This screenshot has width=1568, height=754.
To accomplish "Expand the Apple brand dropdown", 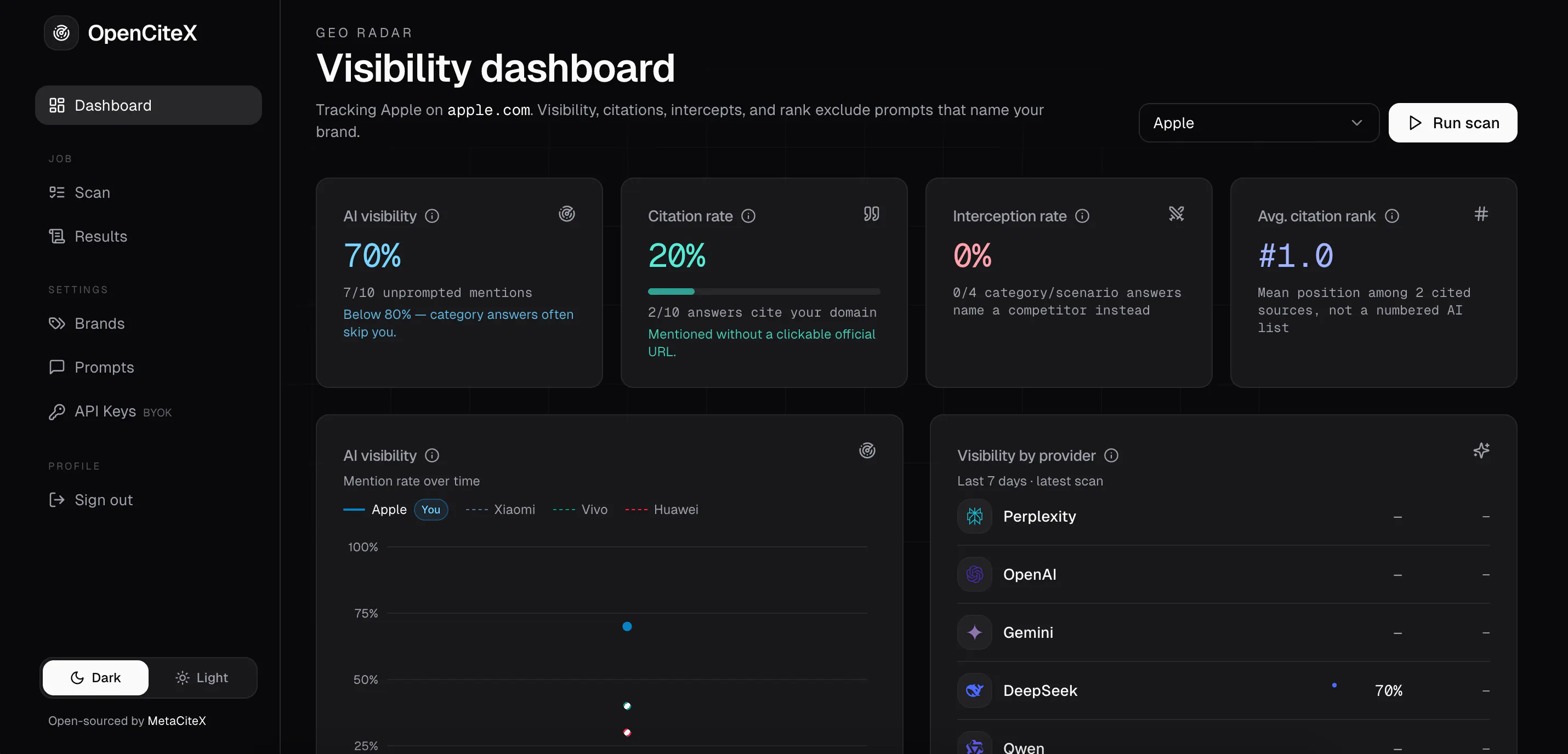I will click(x=1258, y=123).
